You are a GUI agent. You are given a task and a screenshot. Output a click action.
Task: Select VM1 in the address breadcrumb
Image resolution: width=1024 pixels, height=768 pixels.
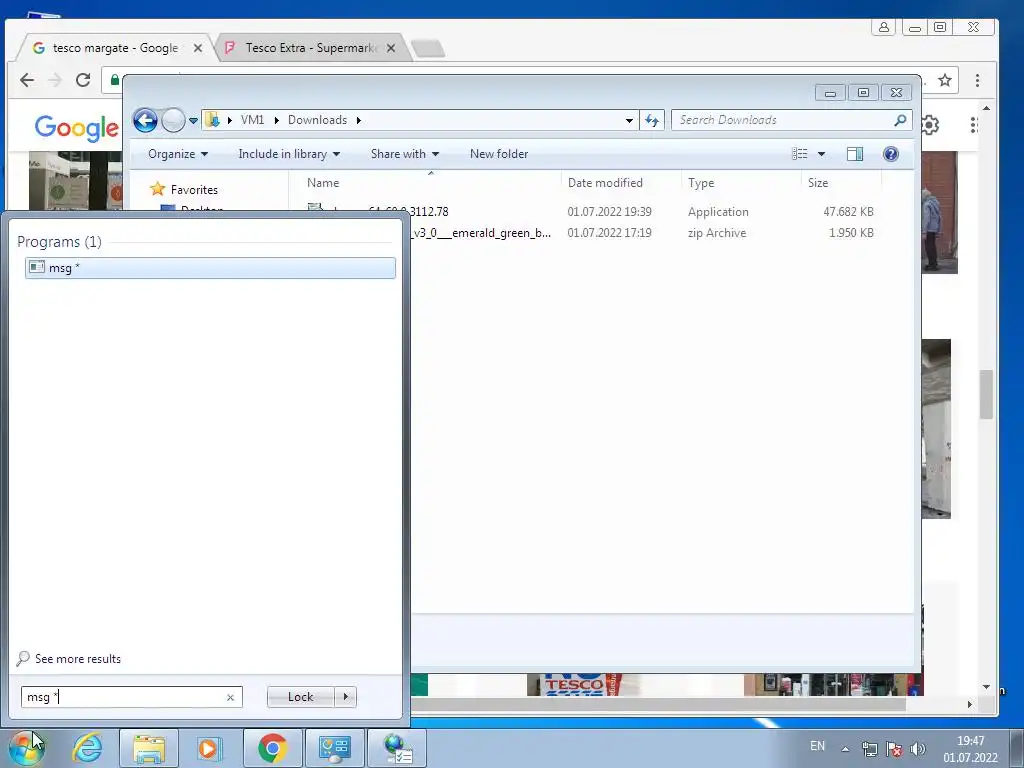pos(252,120)
